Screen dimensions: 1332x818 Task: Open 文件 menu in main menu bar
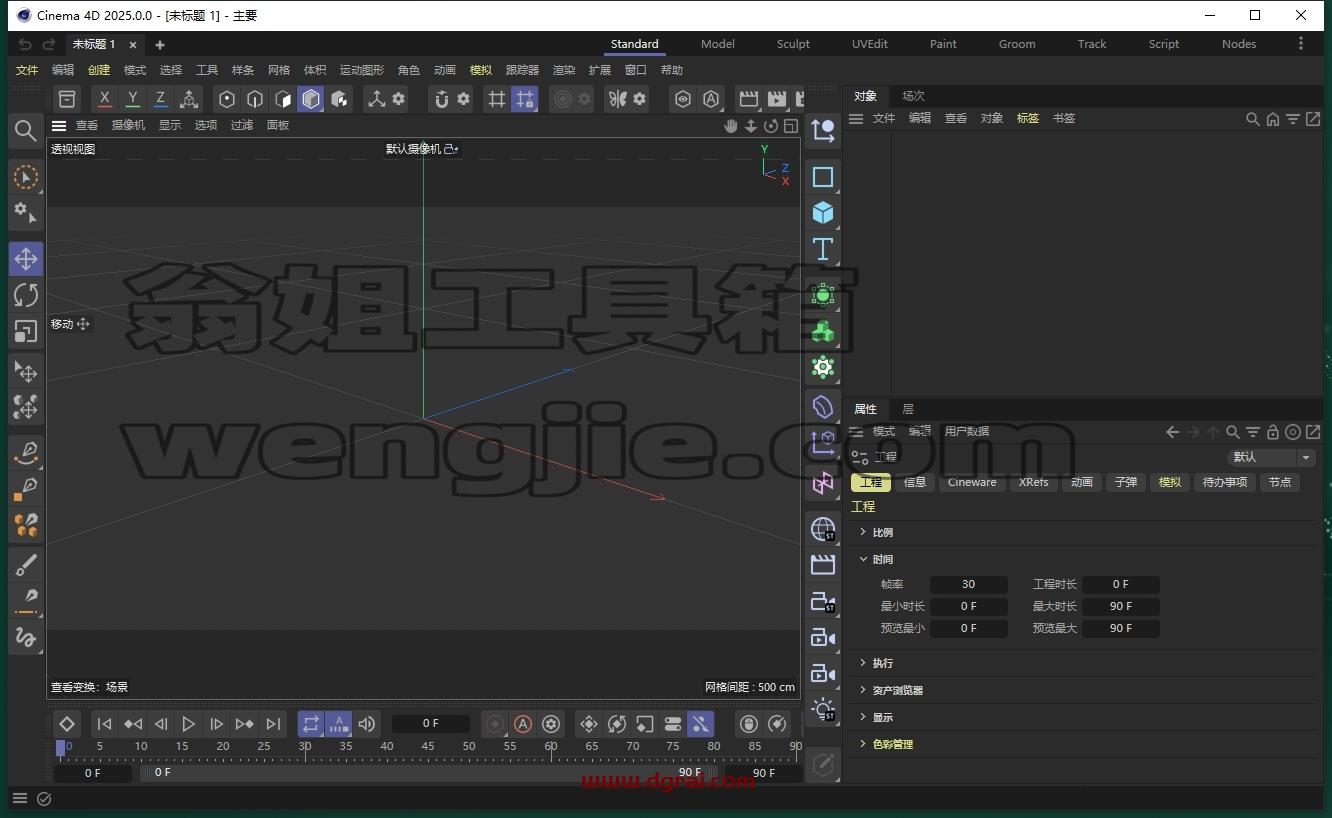tap(27, 70)
